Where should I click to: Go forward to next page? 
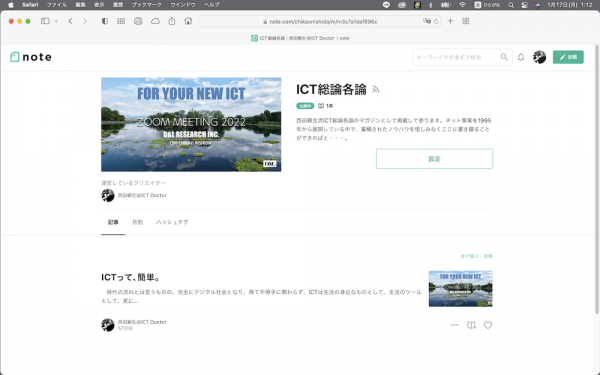(x=85, y=21)
